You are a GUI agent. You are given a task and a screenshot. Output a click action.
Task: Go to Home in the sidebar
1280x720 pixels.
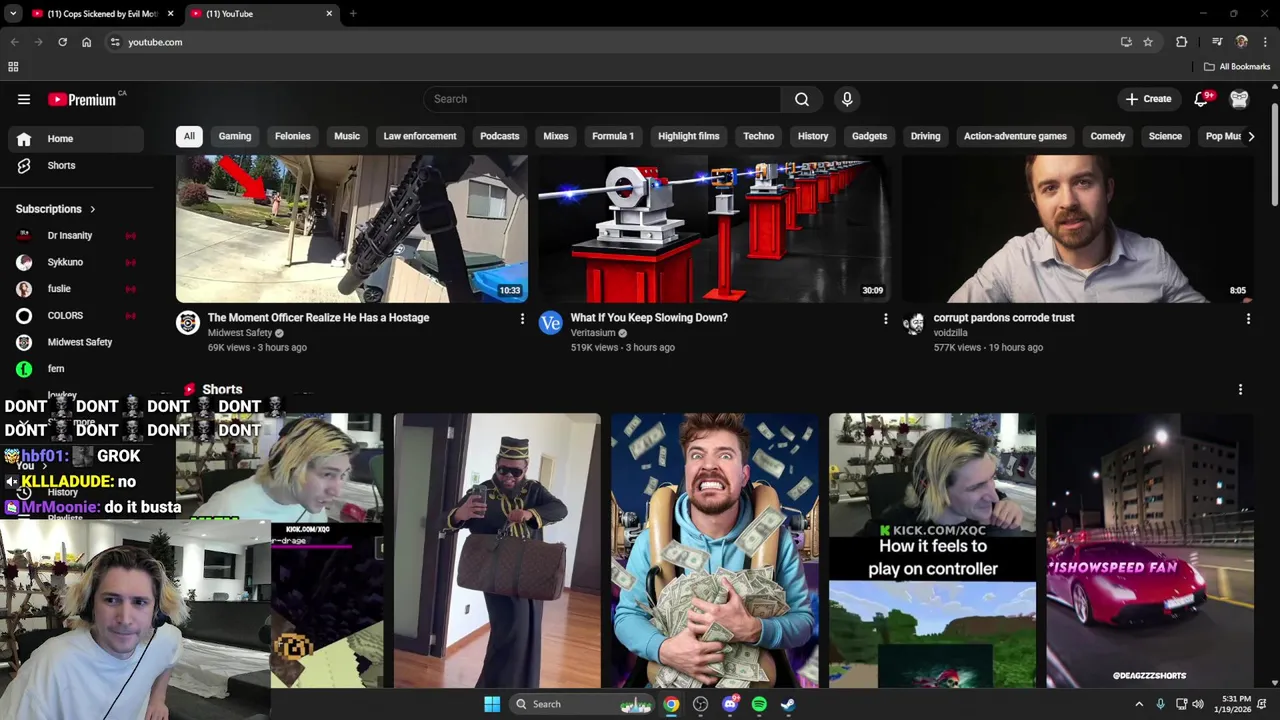pos(76,139)
